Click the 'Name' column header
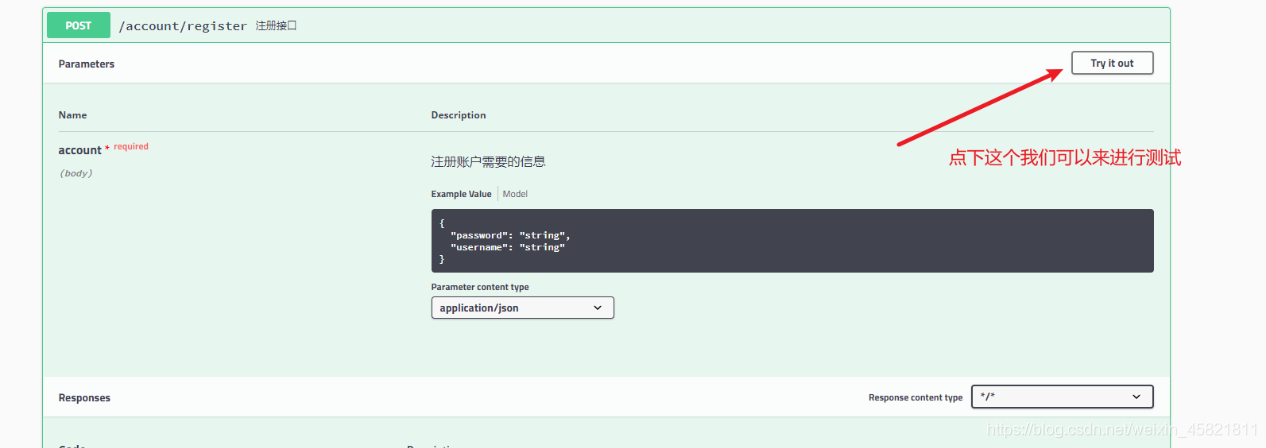 pos(73,115)
